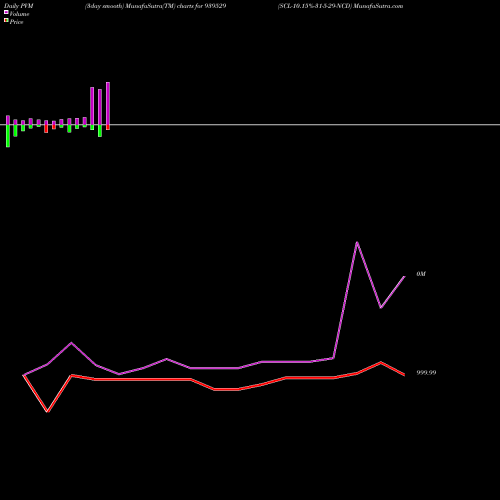Image resolution: width=500 pixels, height=500 pixels.
Task: Click the 0M volume value label
Action: click(421, 274)
